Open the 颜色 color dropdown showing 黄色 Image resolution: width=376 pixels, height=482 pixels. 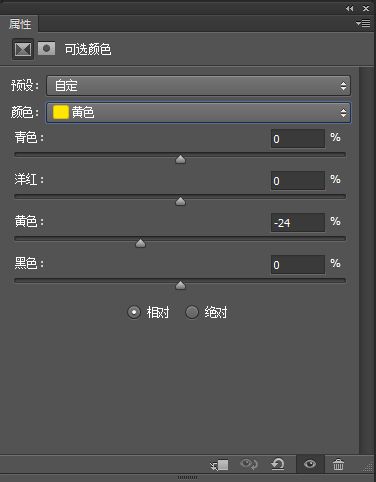(x=198, y=113)
